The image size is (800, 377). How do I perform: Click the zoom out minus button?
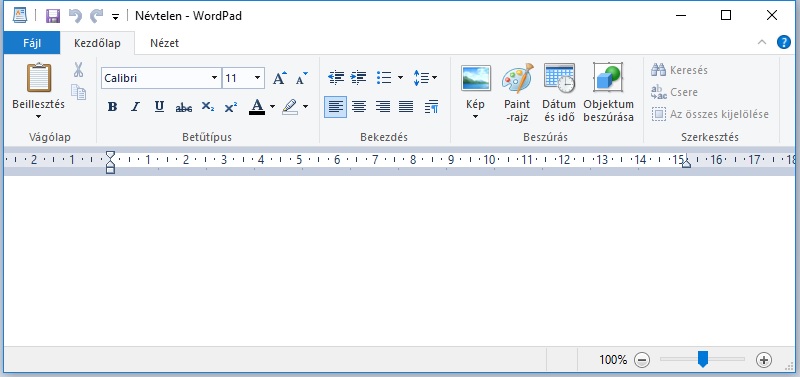tap(642, 360)
